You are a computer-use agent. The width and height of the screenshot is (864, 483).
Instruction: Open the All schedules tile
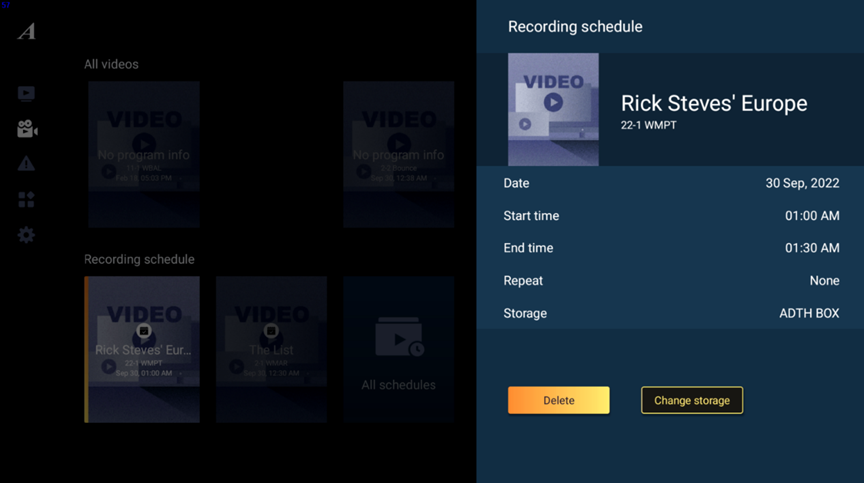[398, 350]
